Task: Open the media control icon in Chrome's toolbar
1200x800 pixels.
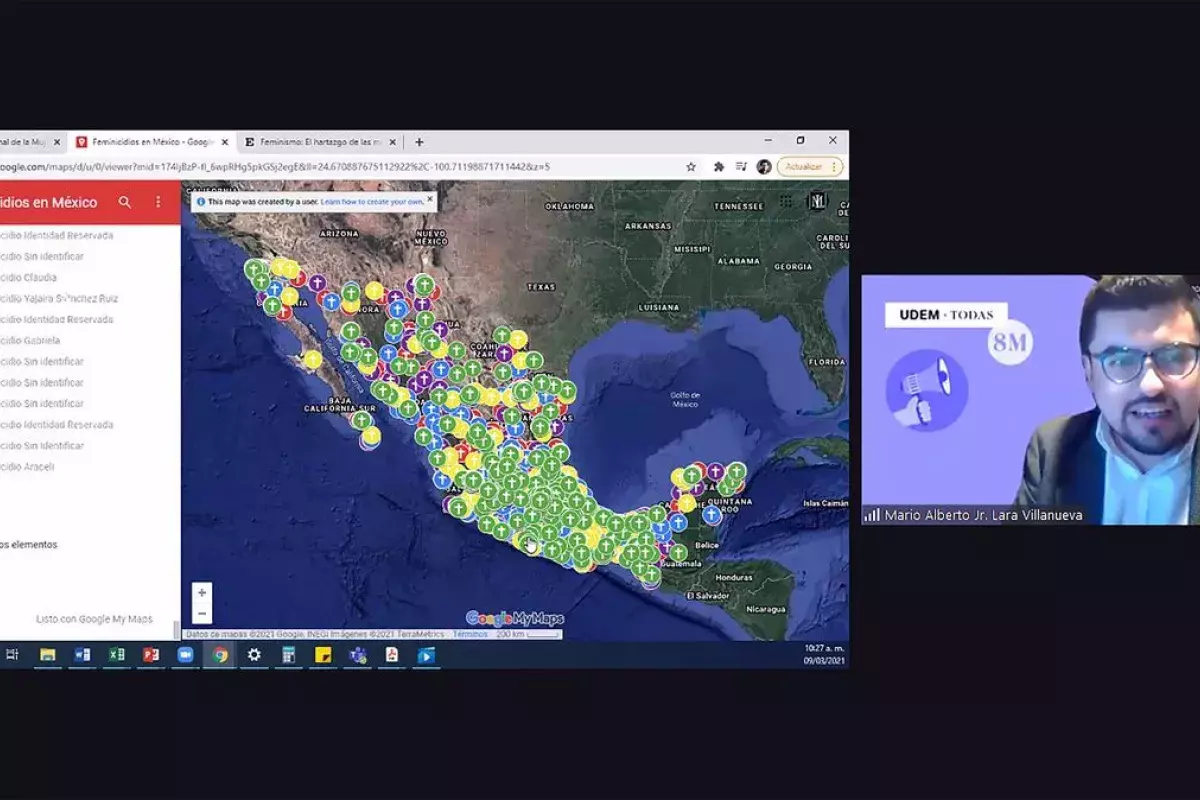Action: tap(741, 167)
